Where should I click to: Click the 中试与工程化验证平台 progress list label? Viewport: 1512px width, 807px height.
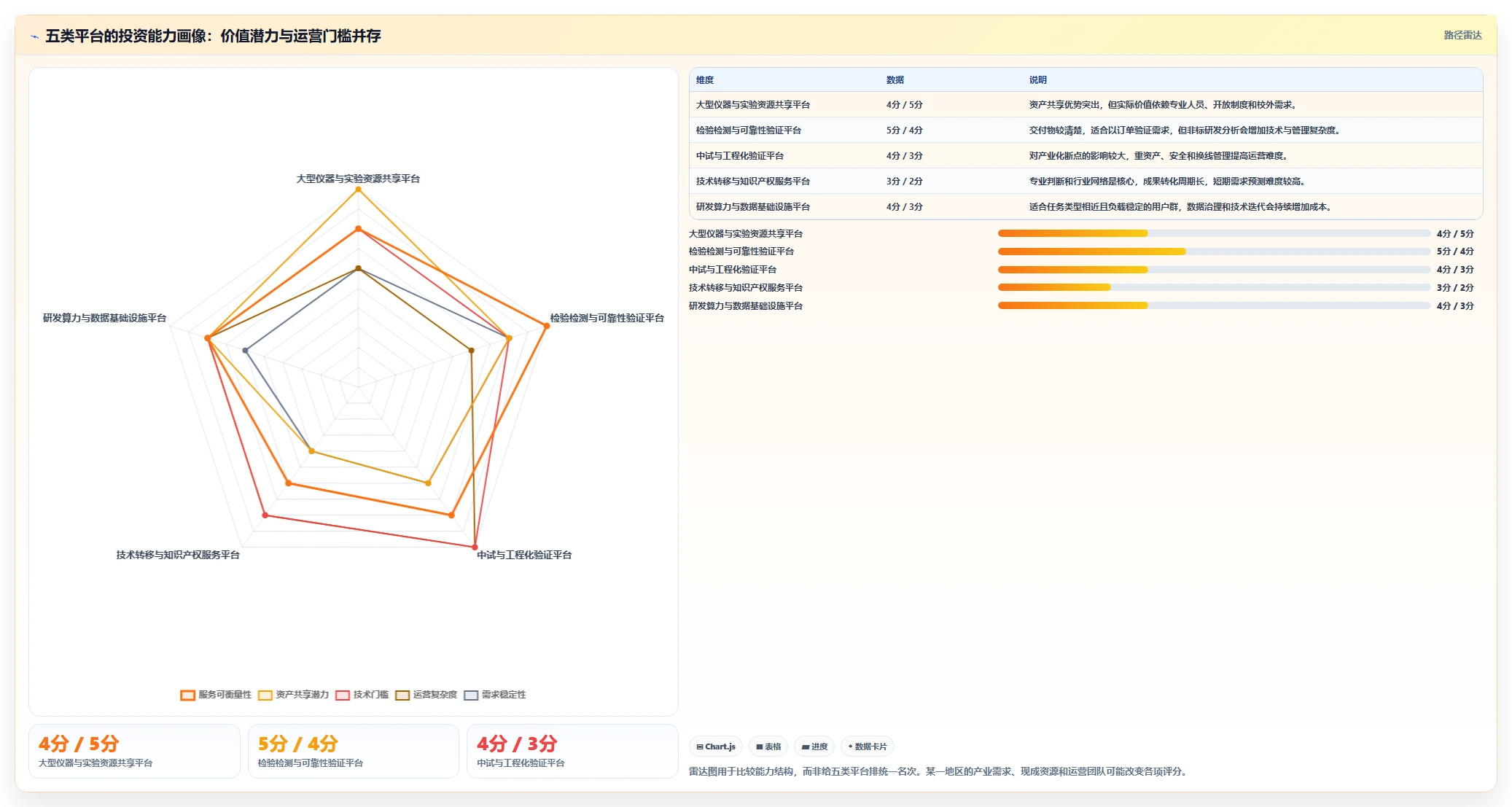point(733,270)
